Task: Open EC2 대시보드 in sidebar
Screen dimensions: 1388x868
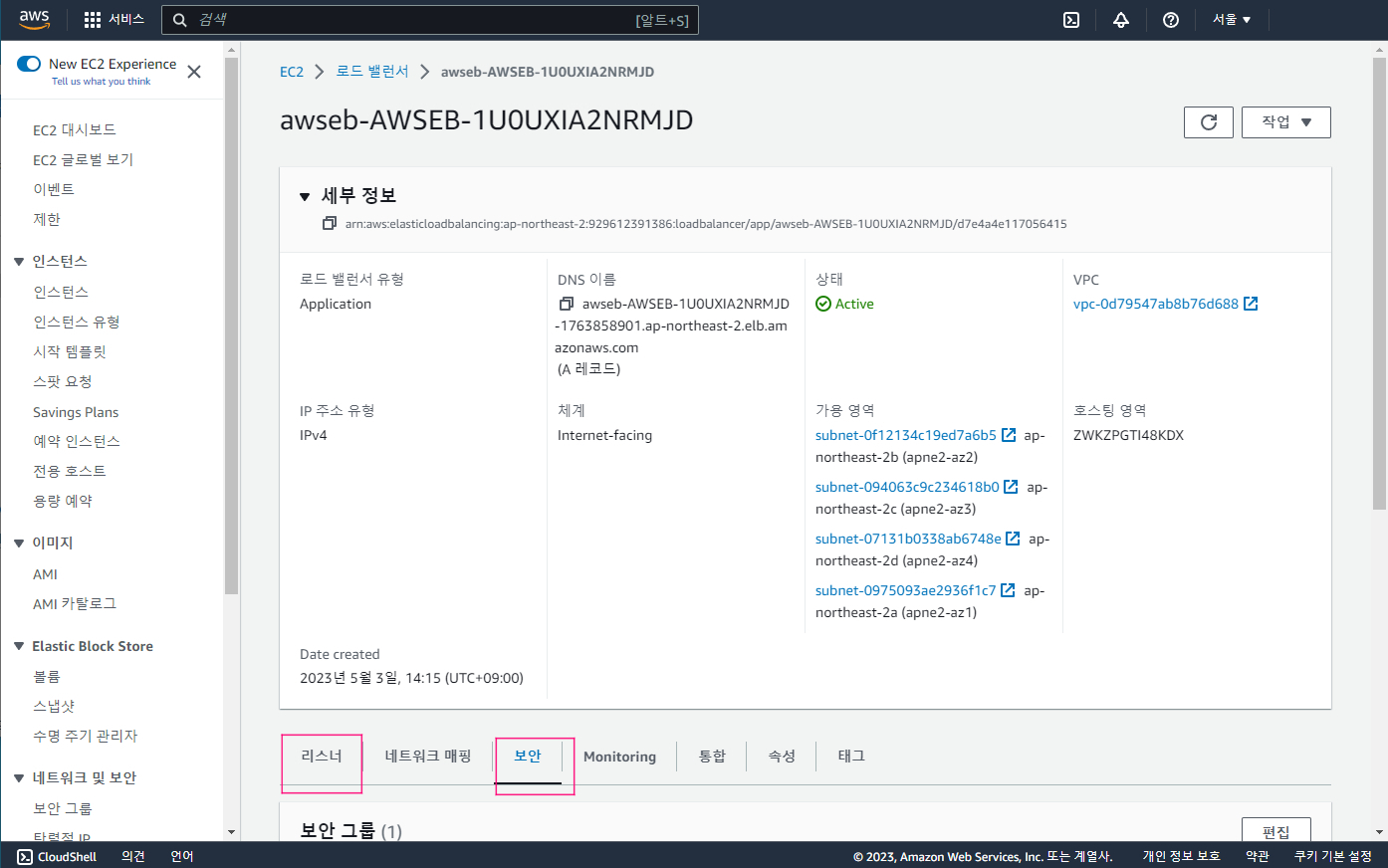Action: pyautogui.click(x=75, y=130)
